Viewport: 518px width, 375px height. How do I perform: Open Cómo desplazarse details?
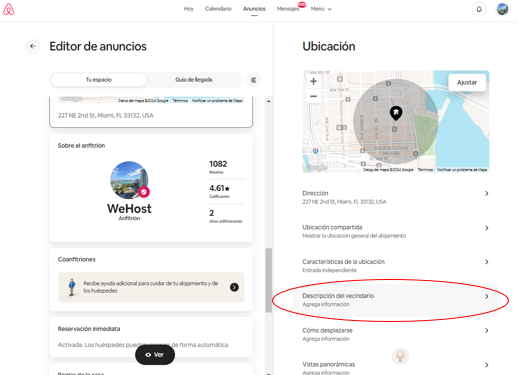[396, 334]
